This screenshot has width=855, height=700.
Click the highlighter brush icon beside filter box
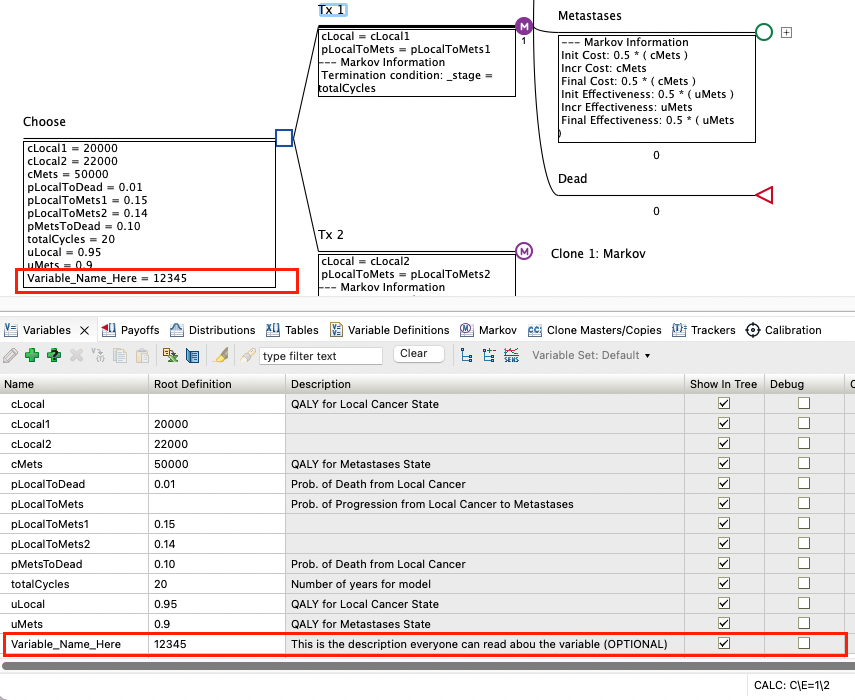pyautogui.click(x=222, y=355)
